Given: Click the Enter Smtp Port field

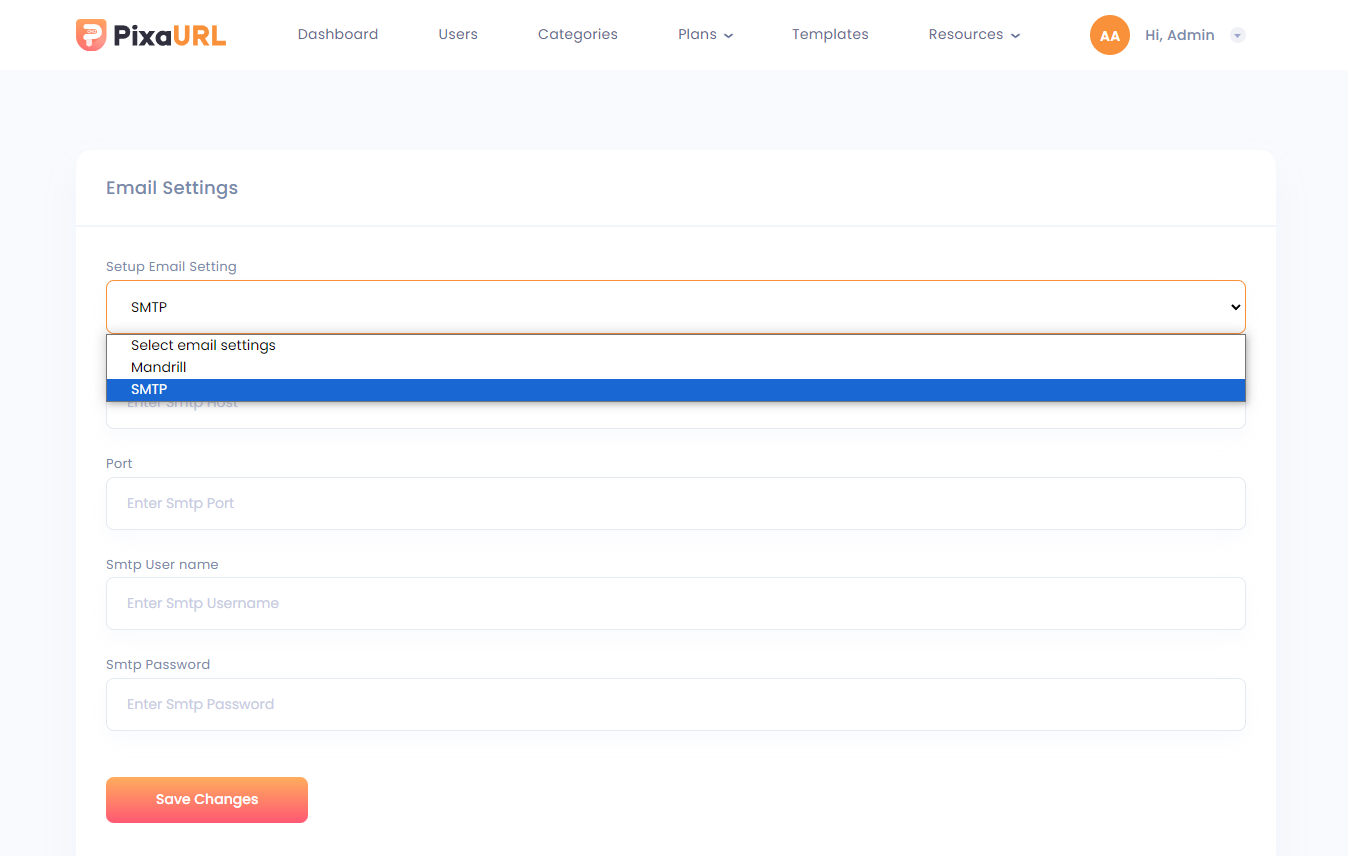Looking at the screenshot, I should (675, 503).
